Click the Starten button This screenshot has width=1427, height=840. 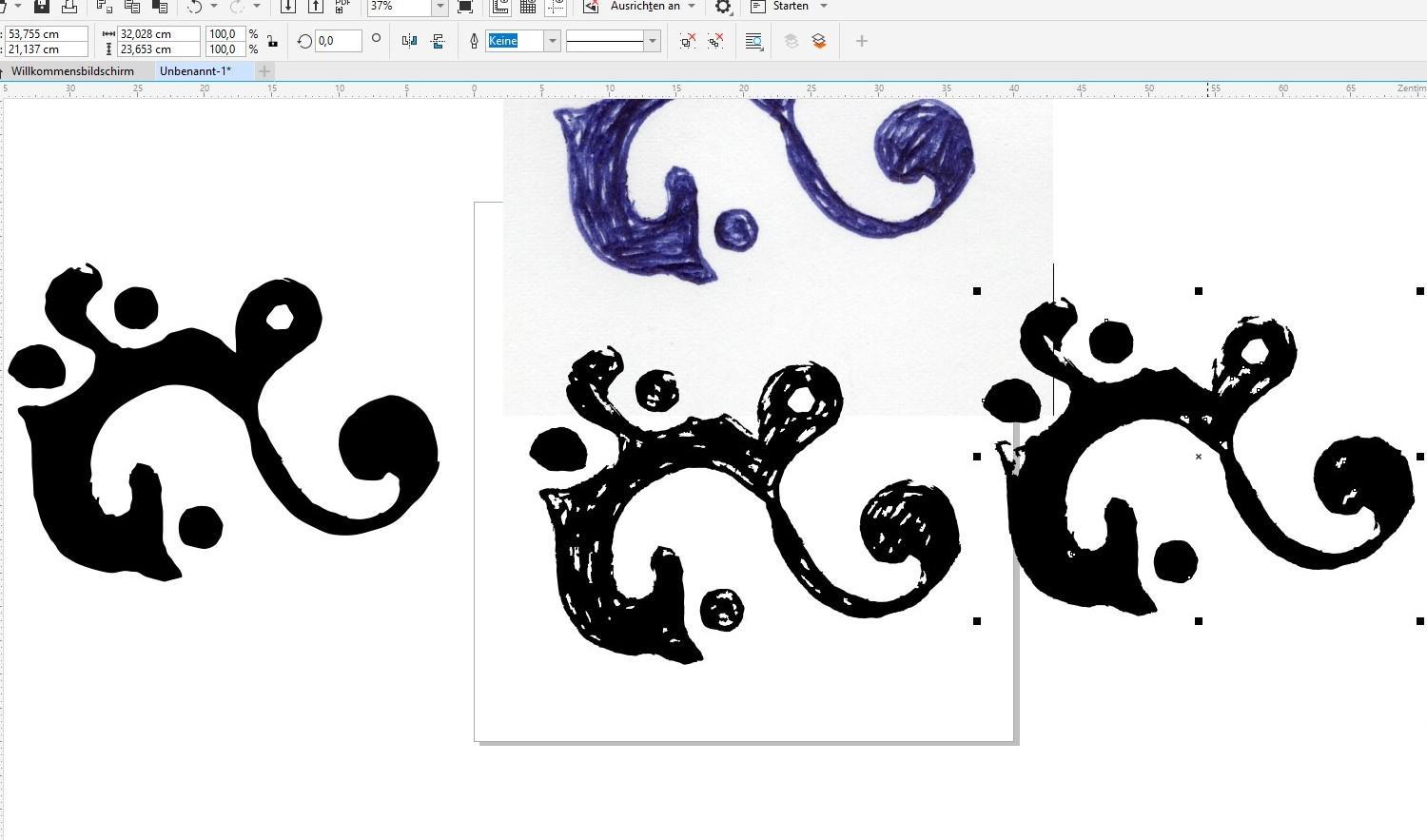click(x=790, y=7)
